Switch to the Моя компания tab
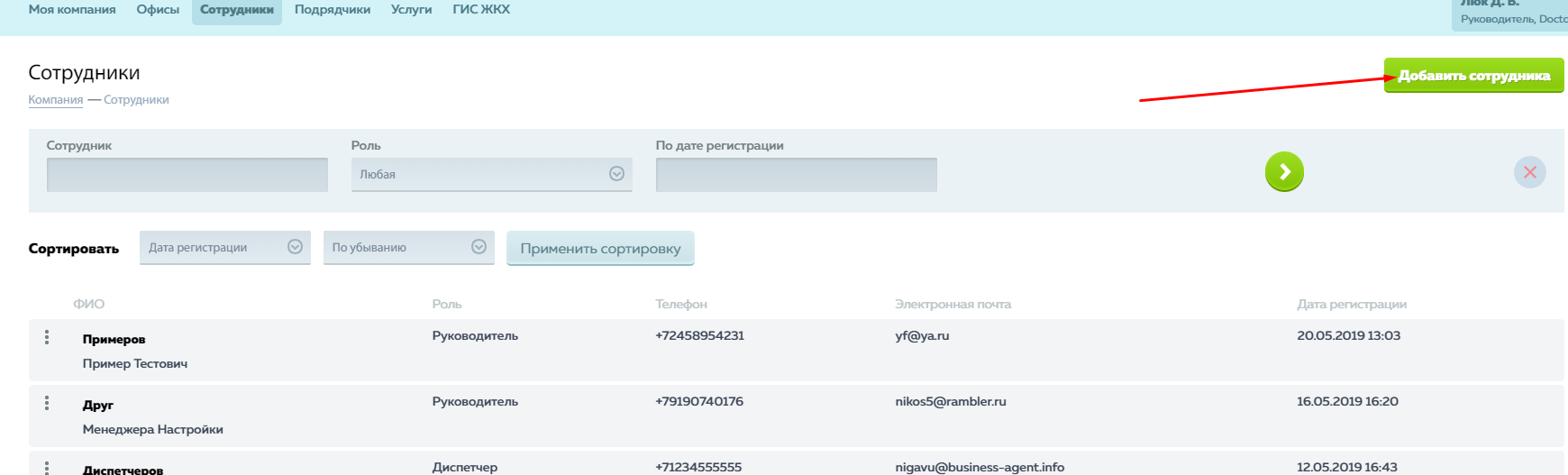Viewport: 1568px width, 475px height. click(x=72, y=10)
